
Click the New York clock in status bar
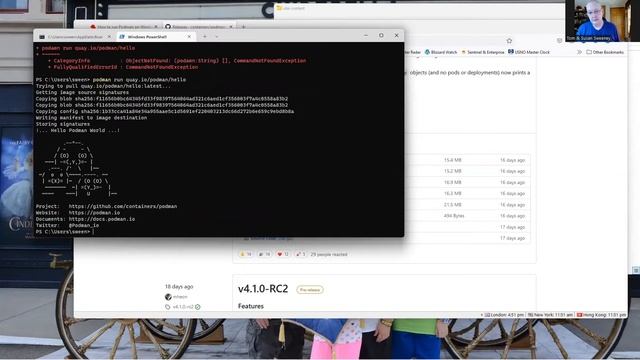pyautogui.click(x=550, y=315)
